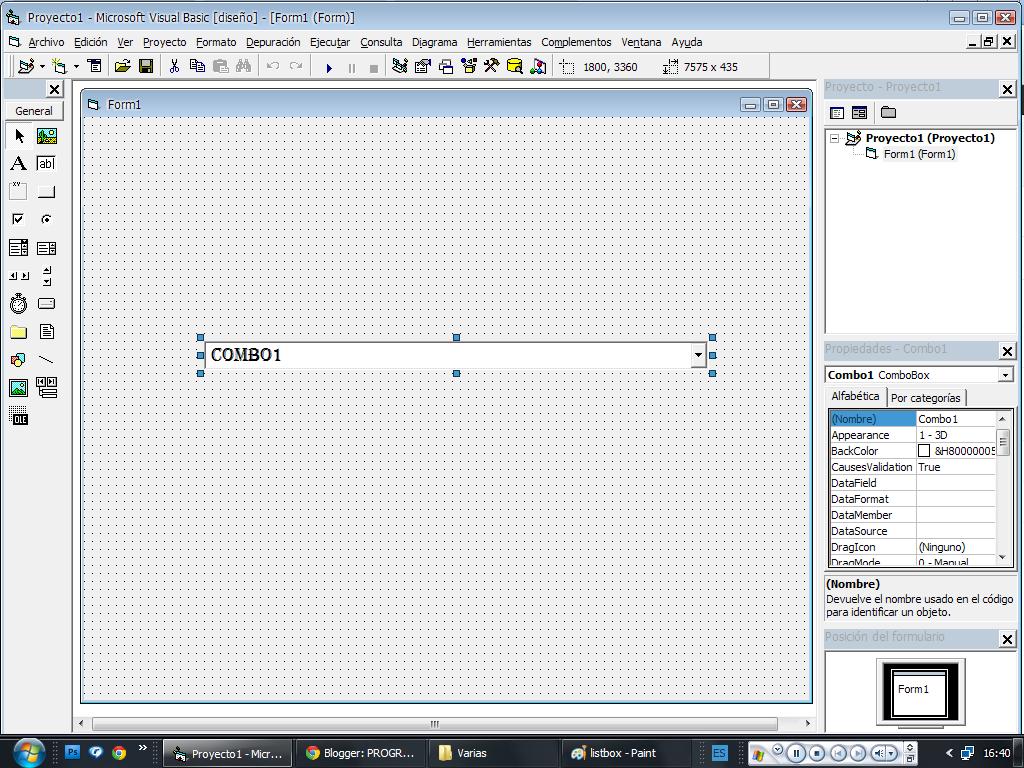Open object selector dropdown in Properties
This screenshot has width=1024, height=768.
pos(1005,375)
